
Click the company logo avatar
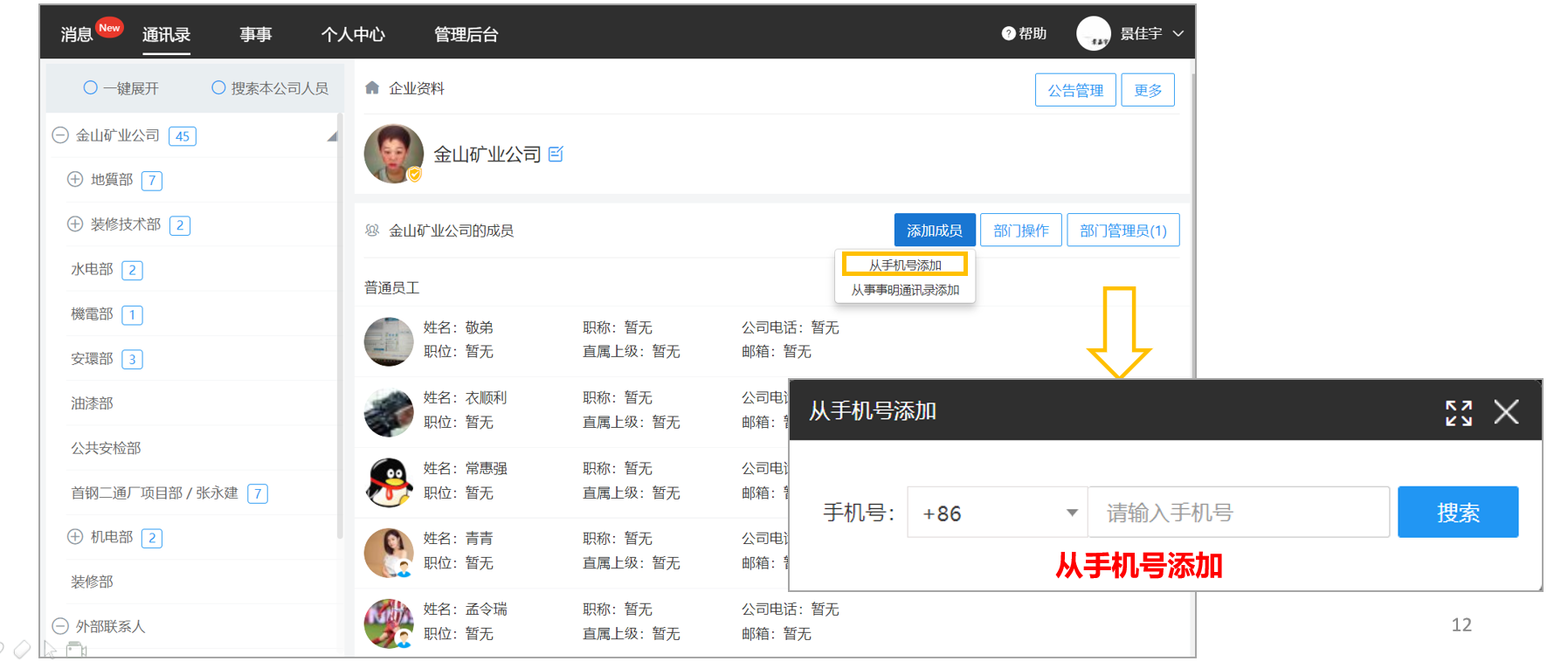[393, 154]
